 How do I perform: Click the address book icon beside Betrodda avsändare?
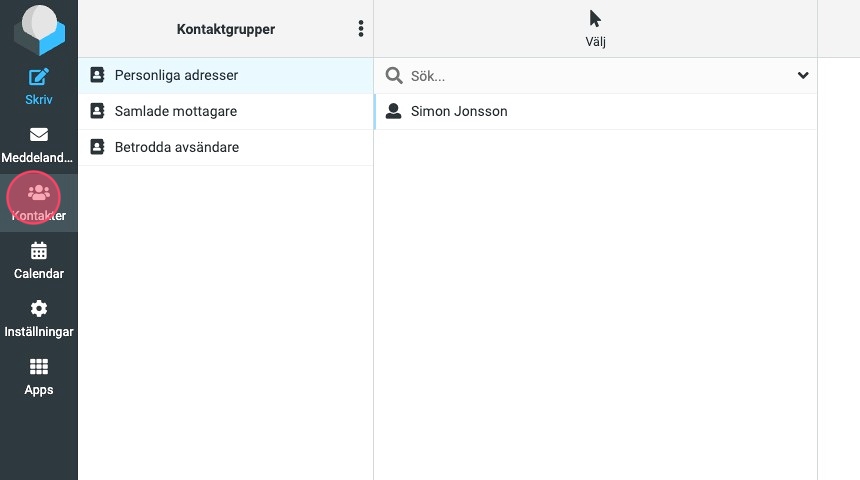tap(97, 147)
